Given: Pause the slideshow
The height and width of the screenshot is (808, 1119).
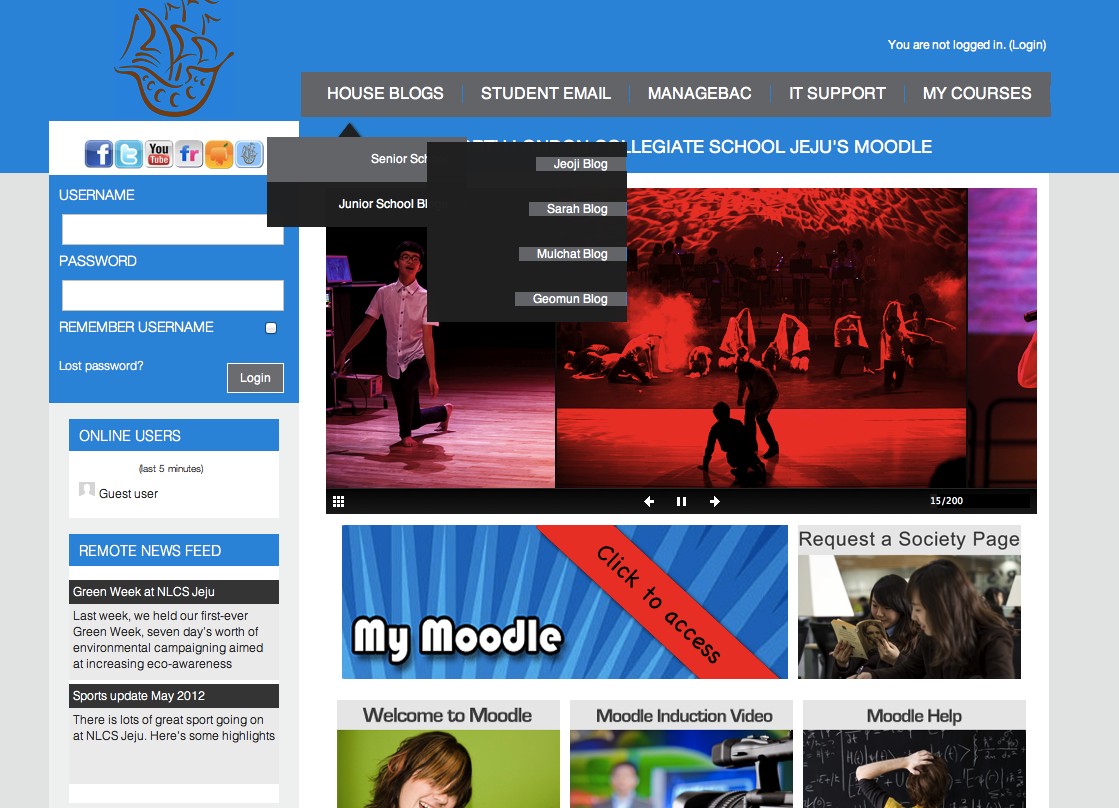Looking at the screenshot, I should 682,501.
